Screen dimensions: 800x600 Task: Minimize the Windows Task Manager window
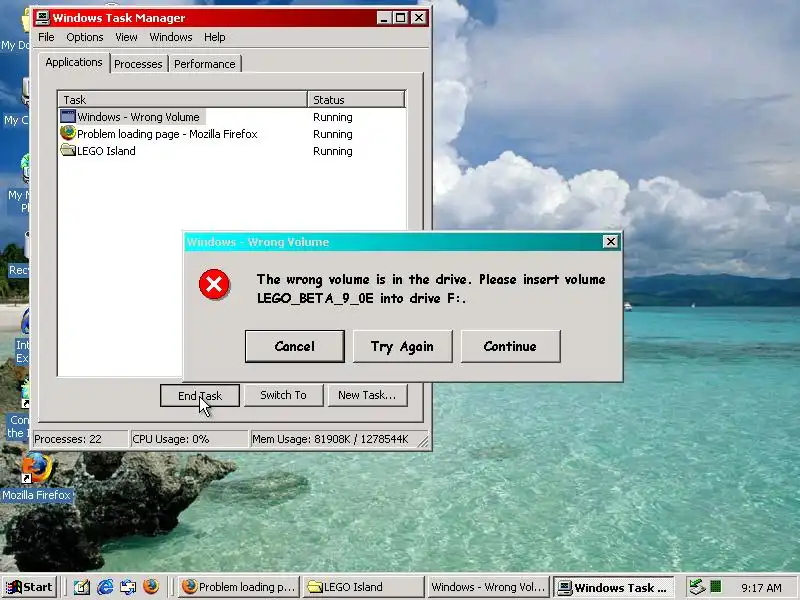click(384, 18)
